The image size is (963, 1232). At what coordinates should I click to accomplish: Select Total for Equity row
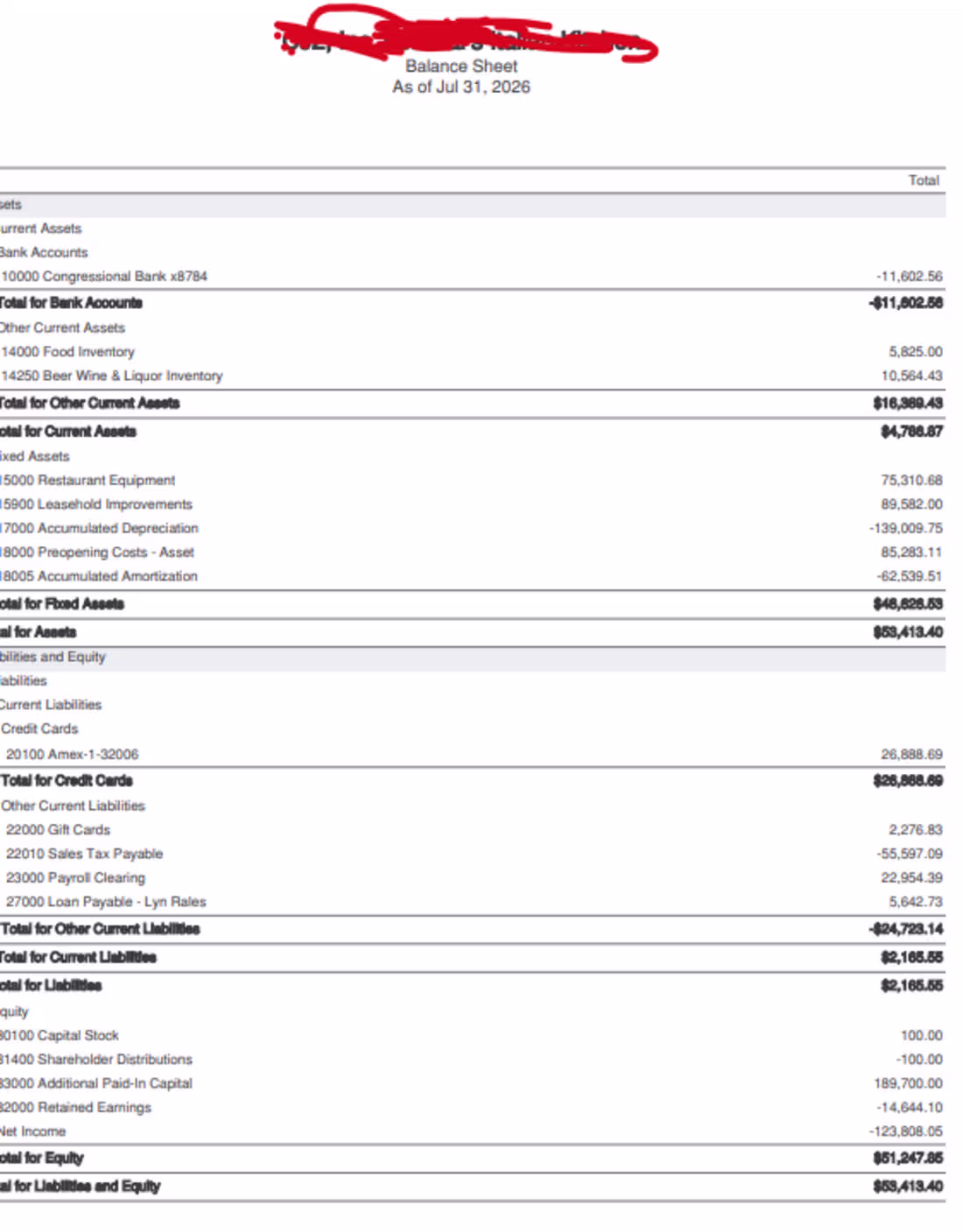click(473, 1158)
